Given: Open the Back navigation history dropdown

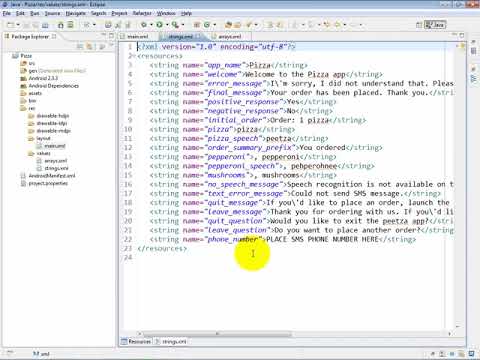Looking at the screenshot, I should tap(345, 25).
